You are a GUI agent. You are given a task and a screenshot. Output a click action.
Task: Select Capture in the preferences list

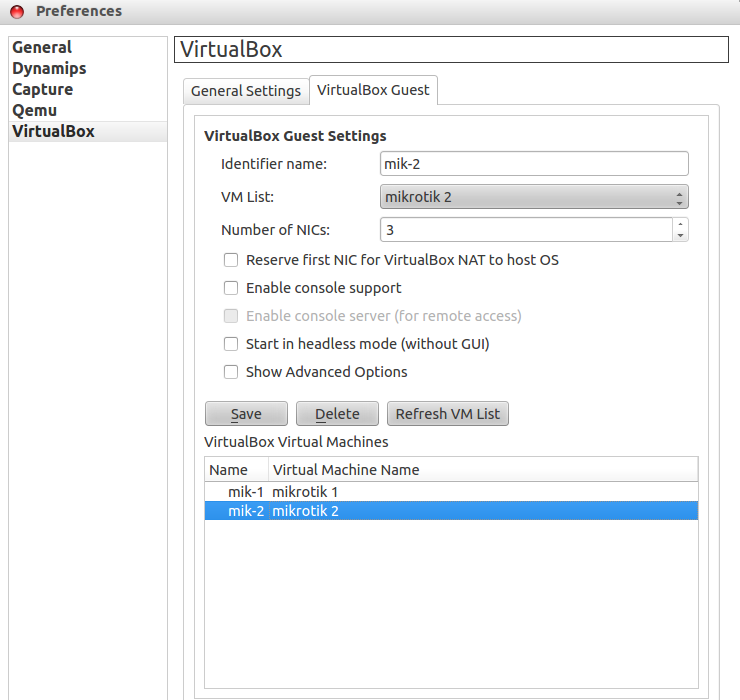click(88, 89)
